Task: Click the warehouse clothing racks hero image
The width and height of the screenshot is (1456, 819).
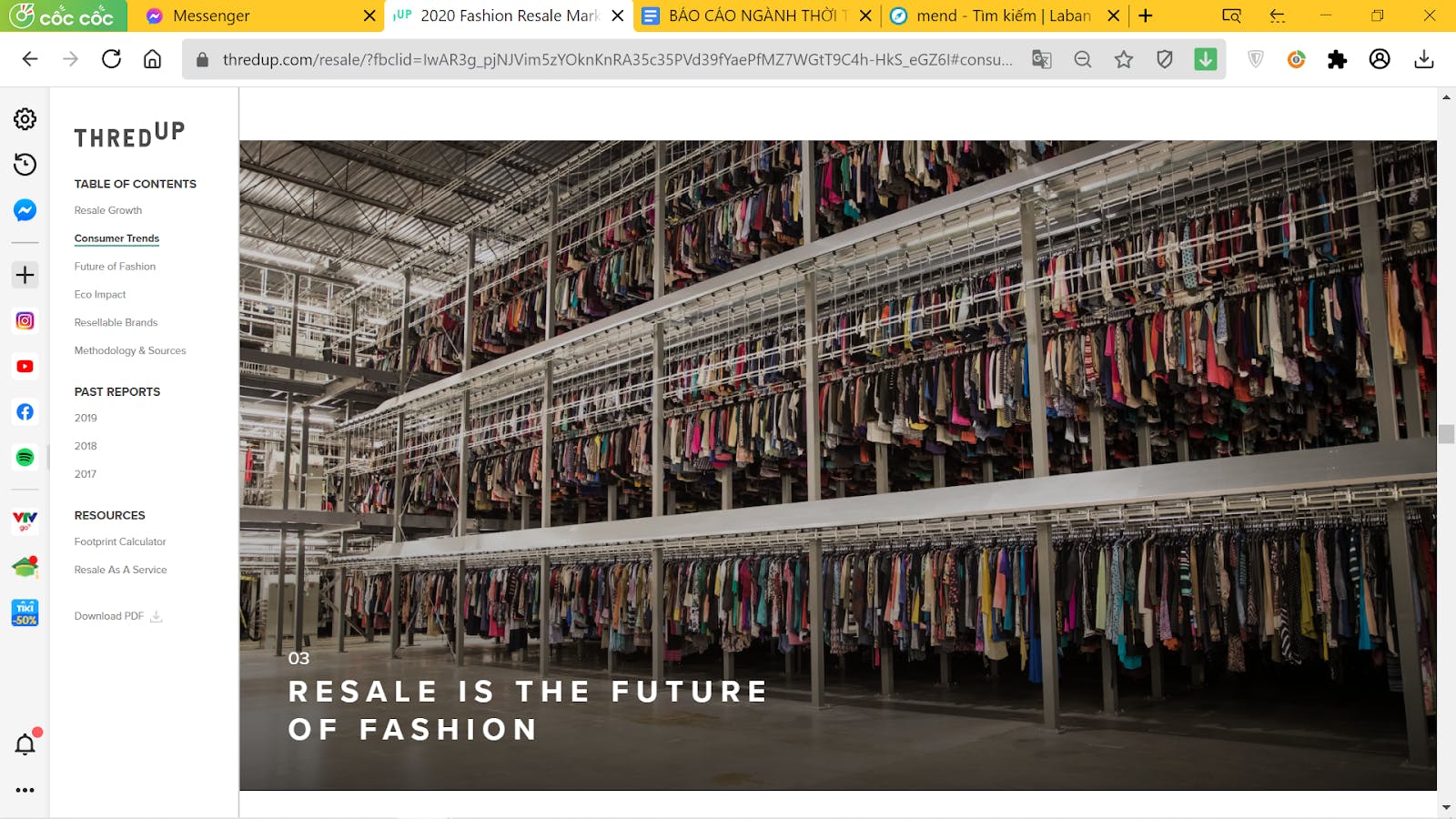Action: [x=838, y=465]
